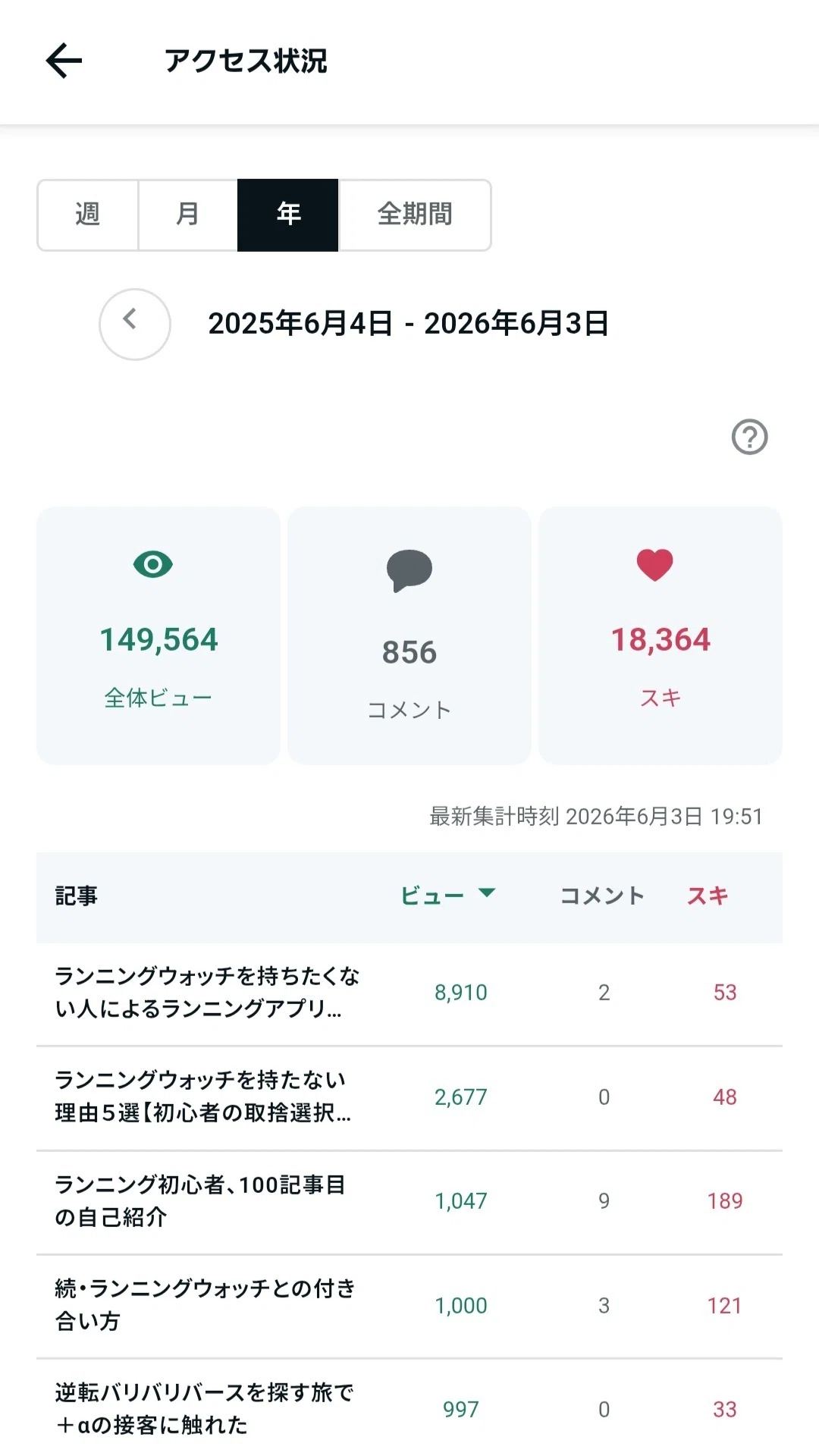Switch to the 週 tab
This screenshot has height=1456, width=819.
[x=88, y=215]
